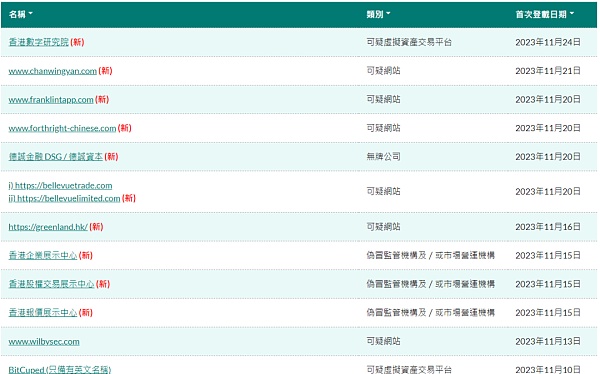Viewport: 600px width, 374px height.
Task: Open www.chanwingyan.com entry
Action: click(52, 71)
